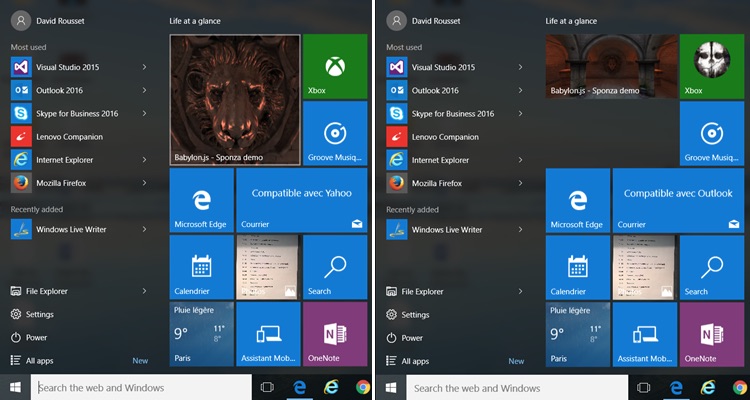This screenshot has height=400, width=750.
Task: Open Assistant Mobile tile in the left Start menu
Action: tap(267, 334)
